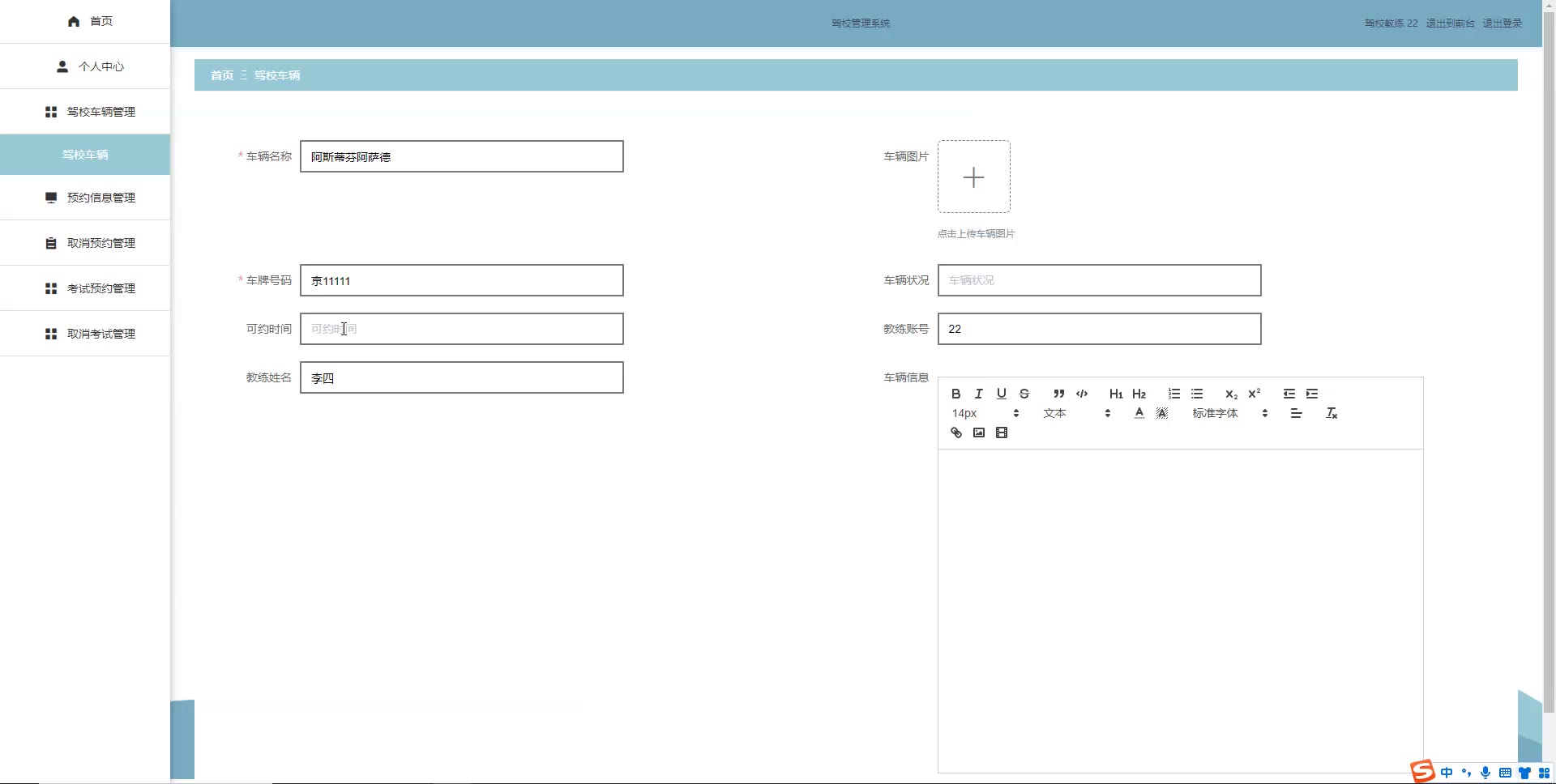
Task: Insert a hyperlink in the editor
Action: [956, 432]
